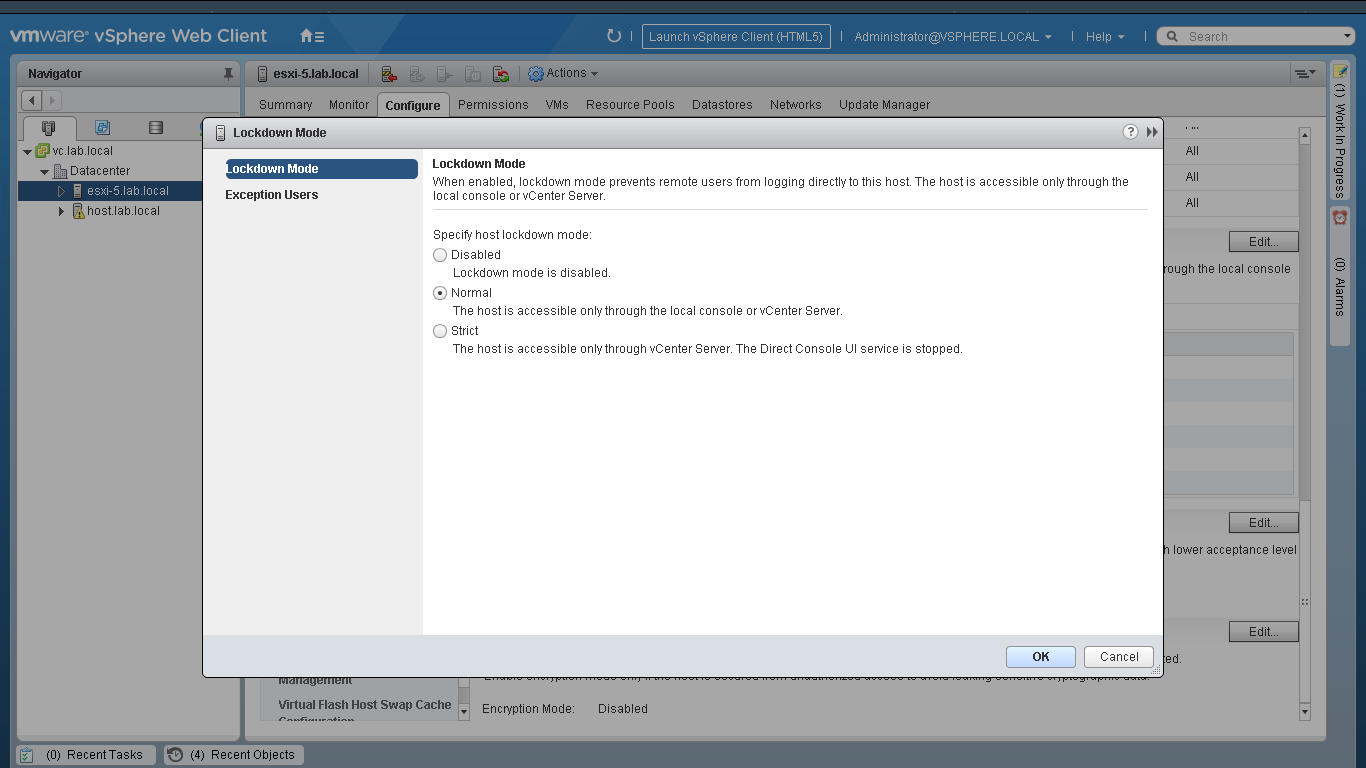
Task: Launch vSphere Client (HTML5)
Action: tap(735, 36)
